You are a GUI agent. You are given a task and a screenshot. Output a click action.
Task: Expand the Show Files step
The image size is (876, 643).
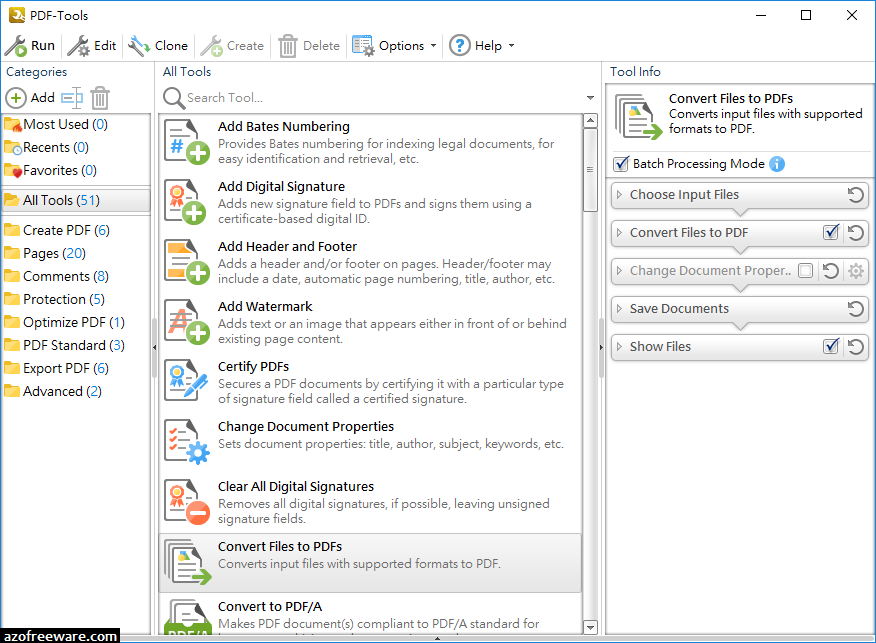coord(619,346)
